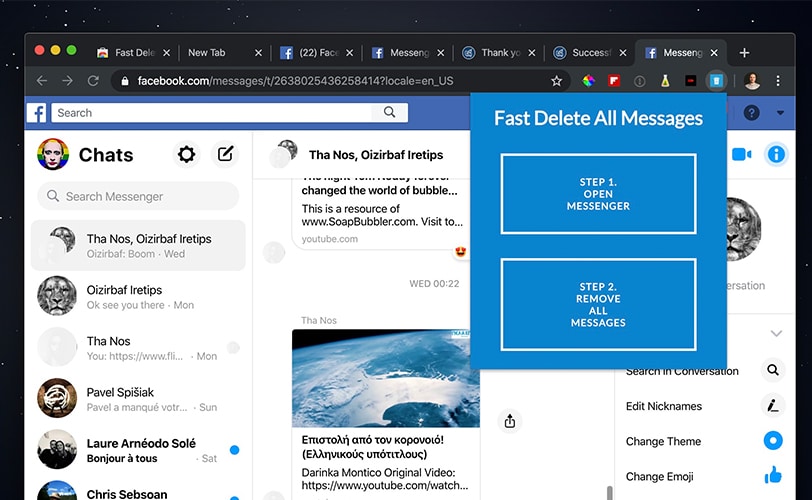Switch to the Thank yo tab

click(499, 53)
